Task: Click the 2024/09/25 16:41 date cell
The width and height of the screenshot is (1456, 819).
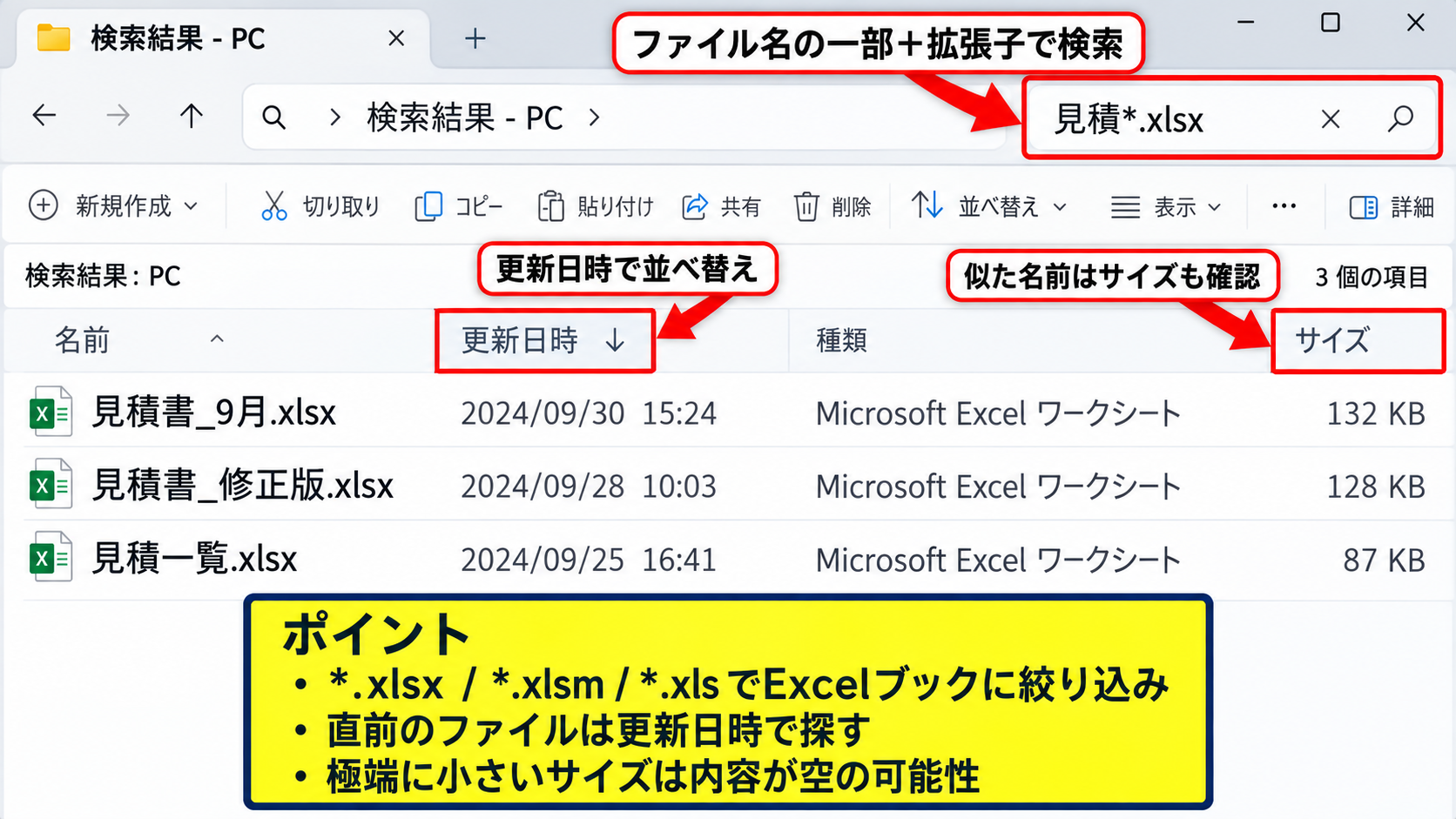Action: [x=589, y=560]
